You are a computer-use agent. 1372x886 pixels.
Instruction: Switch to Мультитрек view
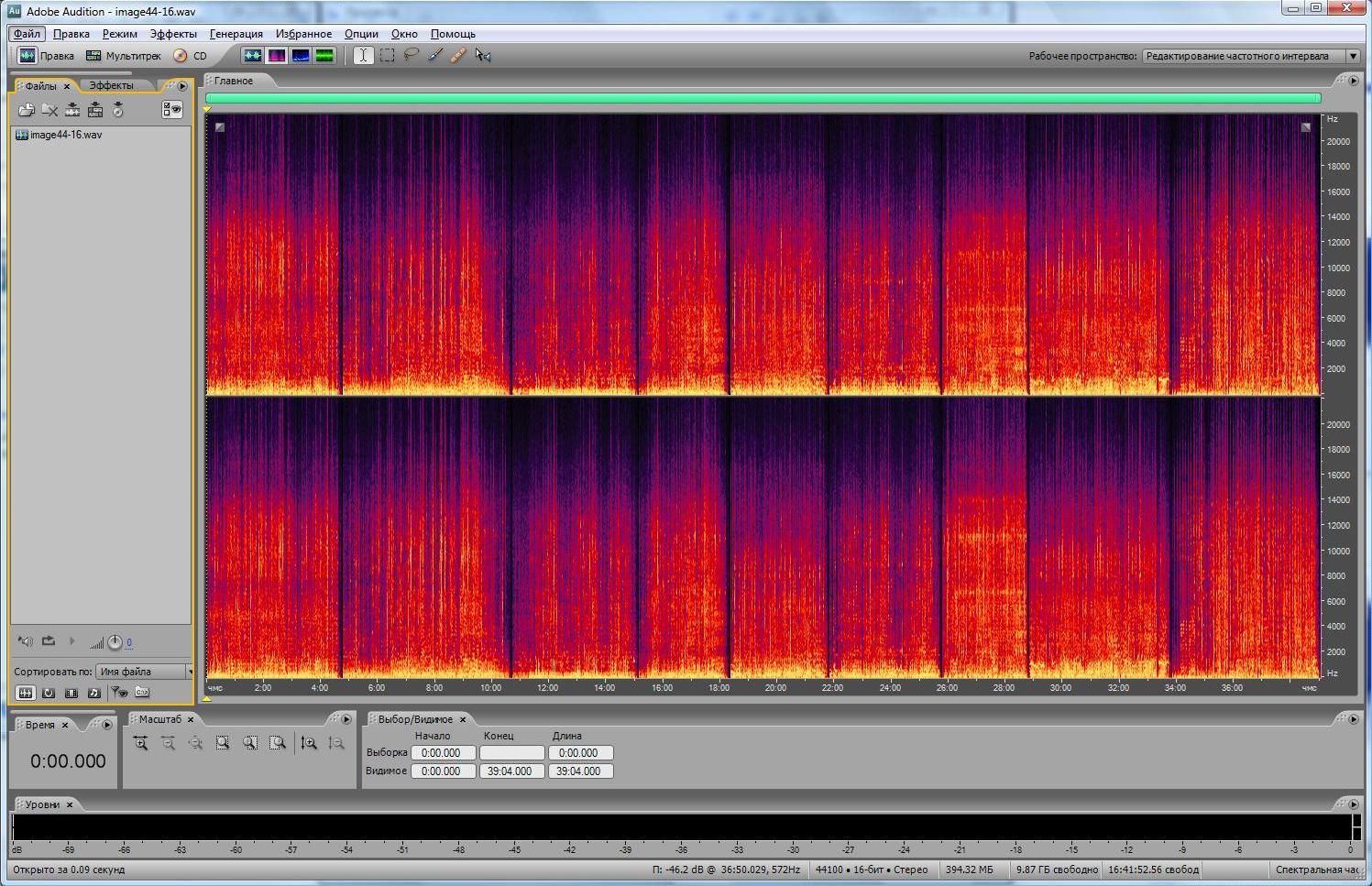pyautogui.click(x=124, y=56)
